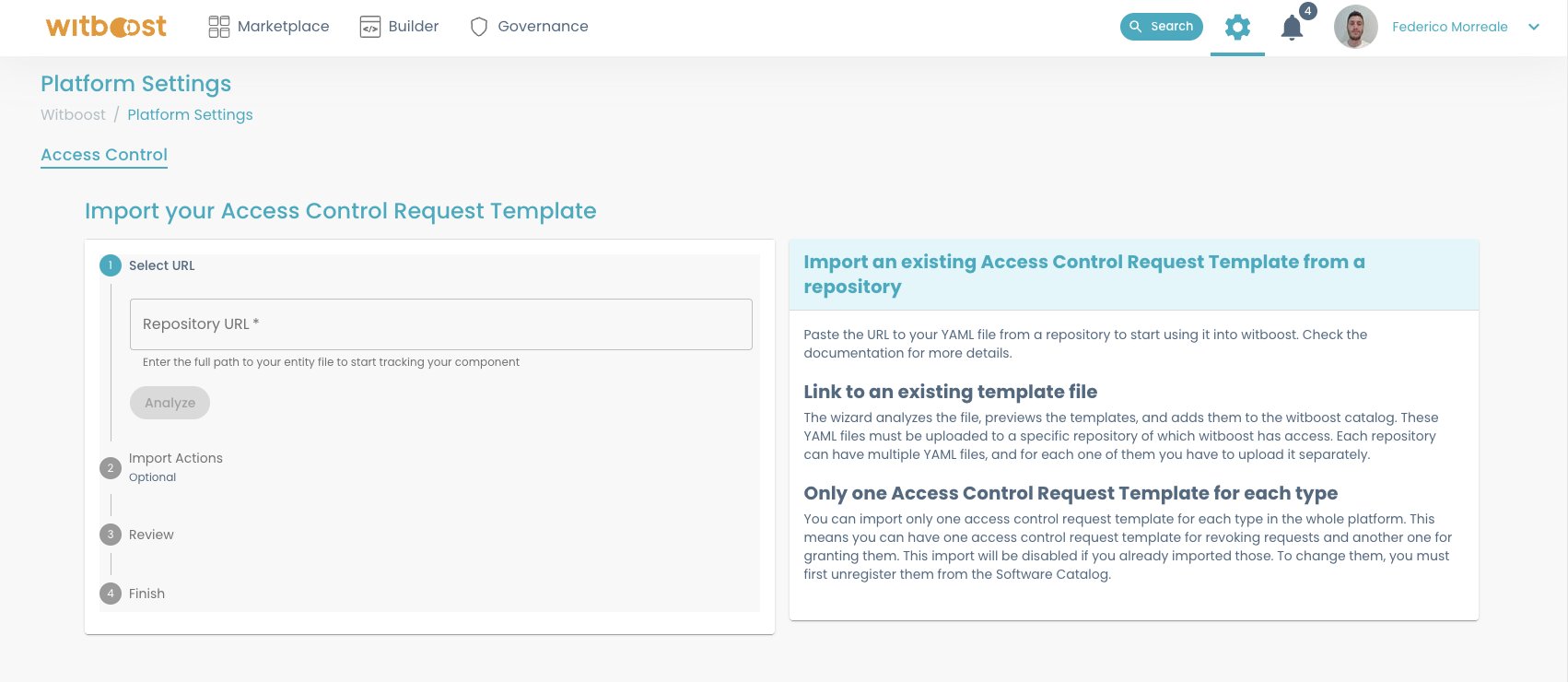The width and height of the screenshot is (1568, 682).
Task: Click the 'Enter the full path' helper text
Action: [x=331, y=362]
